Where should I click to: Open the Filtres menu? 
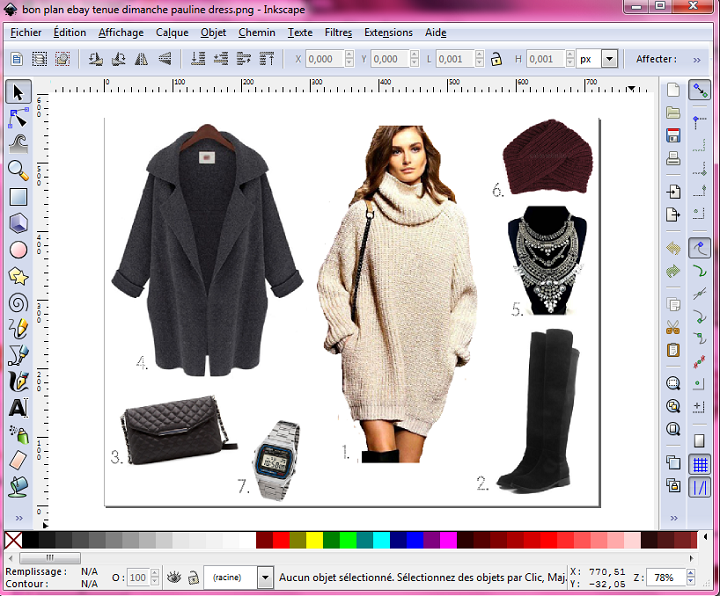[338, 32]
